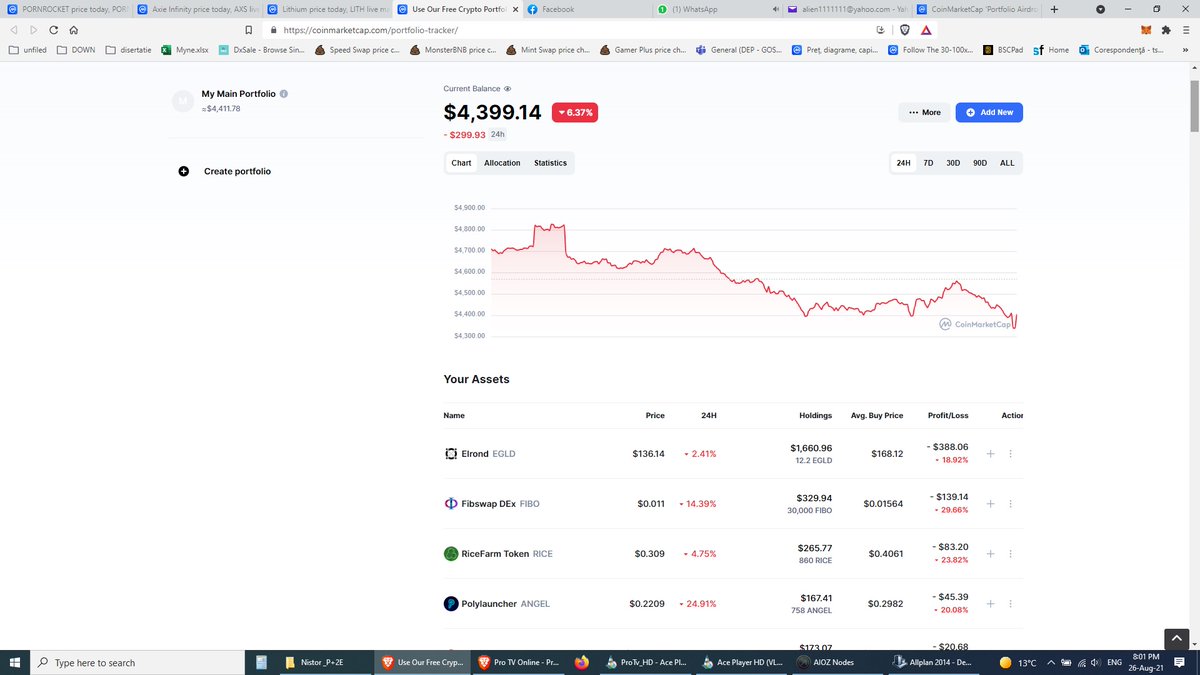Open the More options dropdown
The width and height of the screenshot is (1200, 675).
pyautogui.click(x=924, y=113)
